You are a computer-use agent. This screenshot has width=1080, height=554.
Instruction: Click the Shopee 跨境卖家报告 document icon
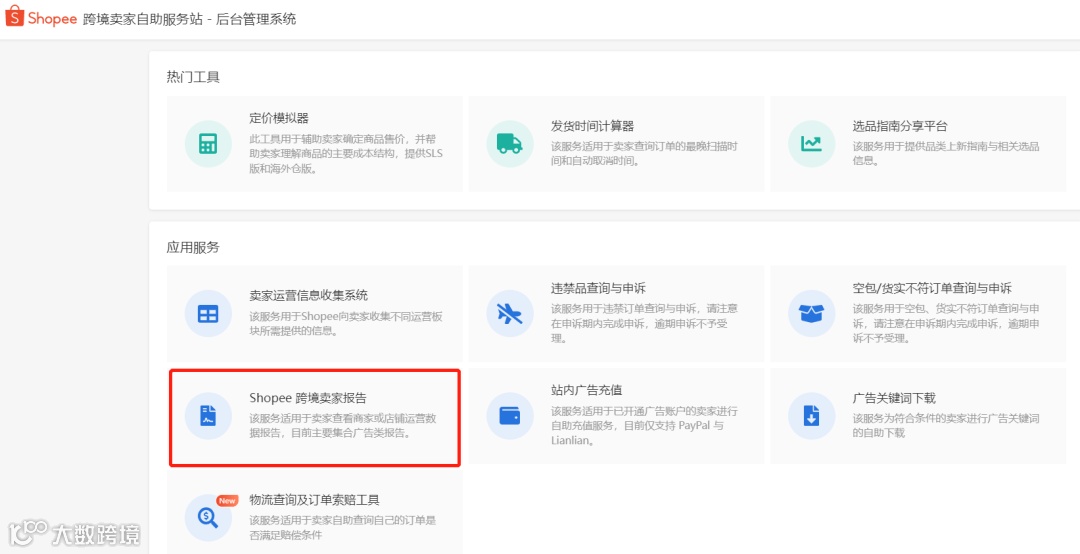[x=207, y=416]
